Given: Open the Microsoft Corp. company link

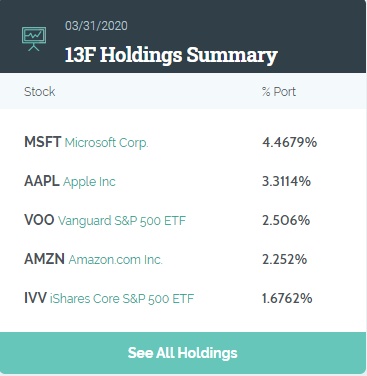Looking at the screenshot, I should [106, 143].
